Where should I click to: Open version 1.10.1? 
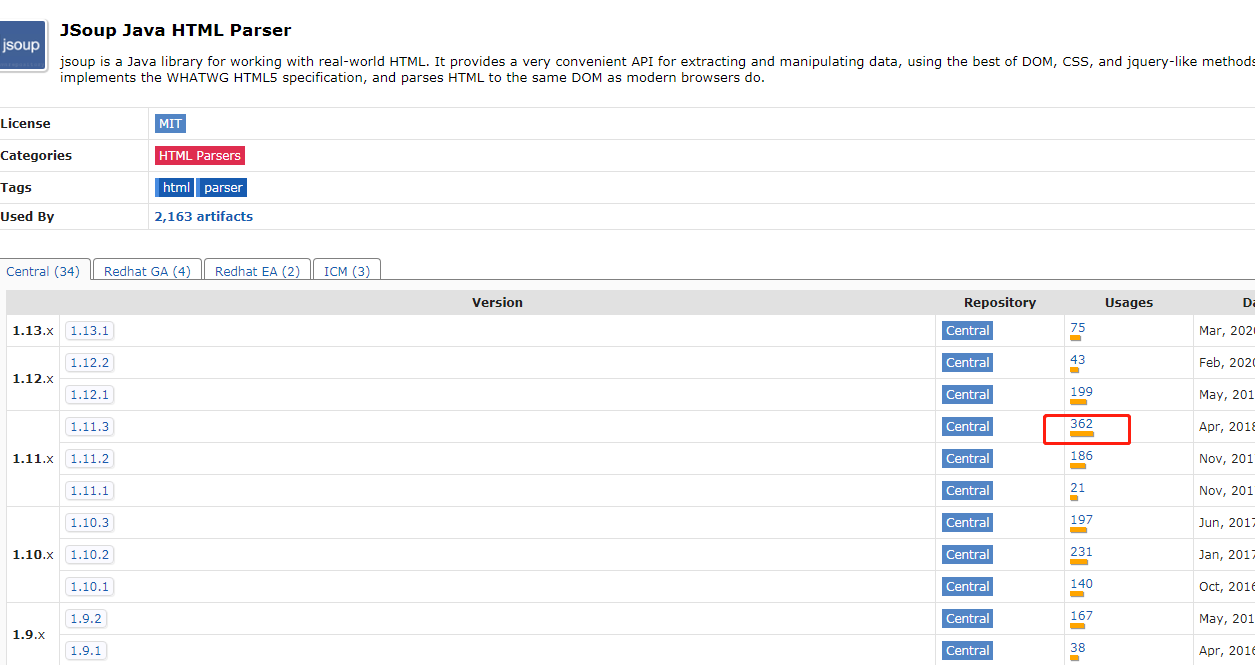(90, 587)
